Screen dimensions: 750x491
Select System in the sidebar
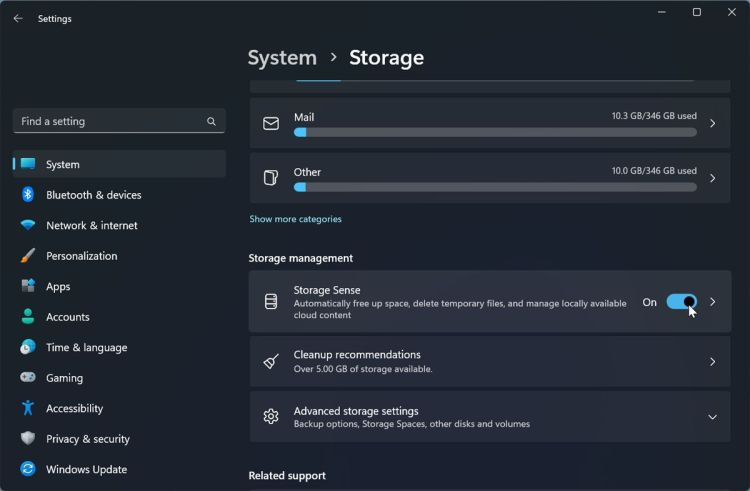(62, 164)
